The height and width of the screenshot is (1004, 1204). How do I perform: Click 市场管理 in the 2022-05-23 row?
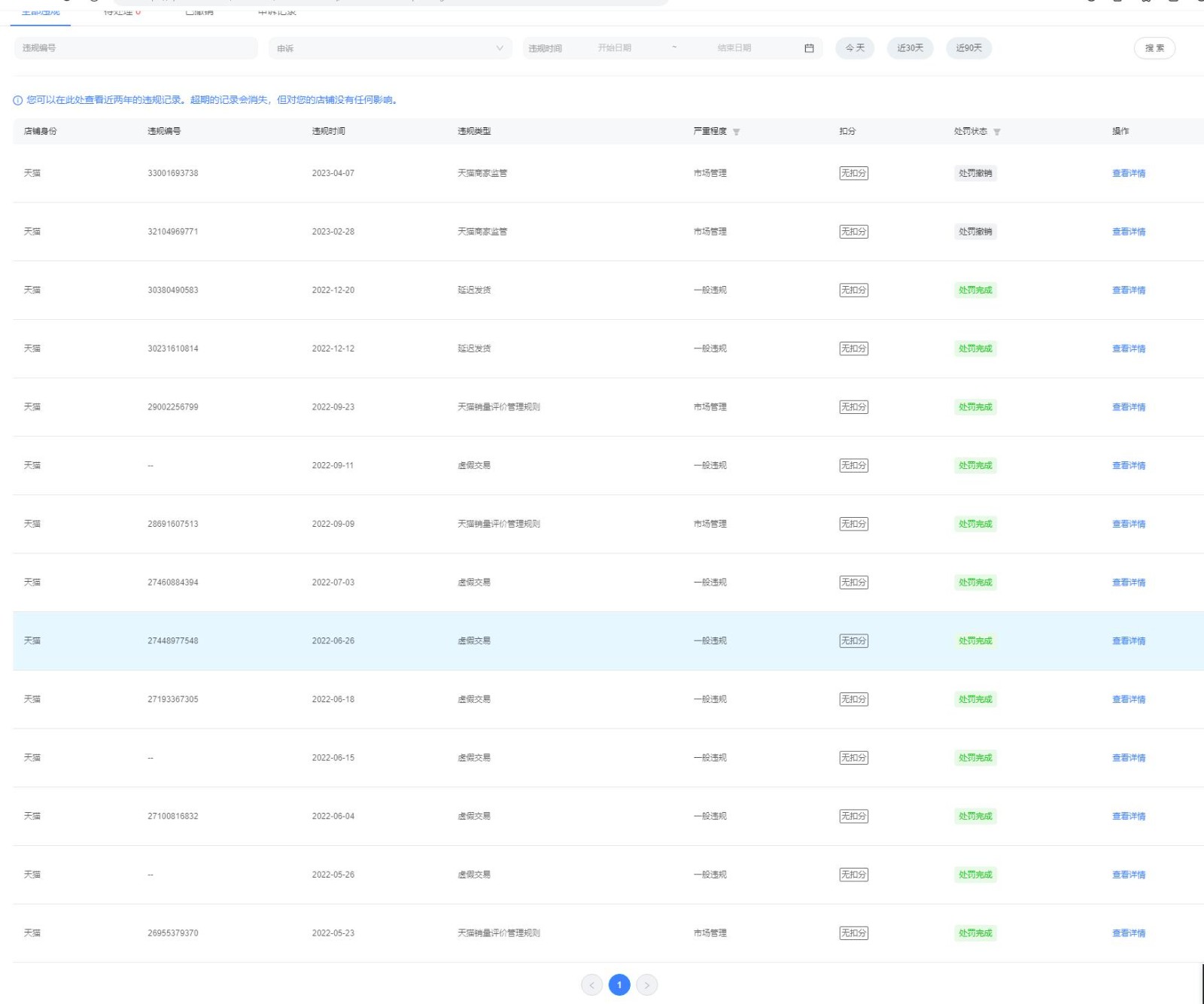(710, 933)
